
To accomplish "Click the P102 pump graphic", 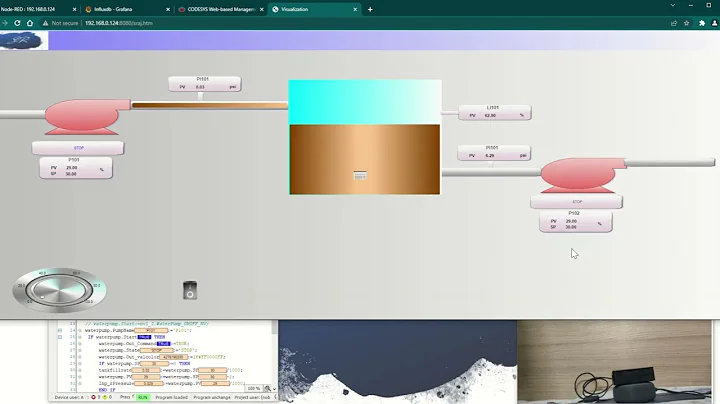I will (583, 175).
